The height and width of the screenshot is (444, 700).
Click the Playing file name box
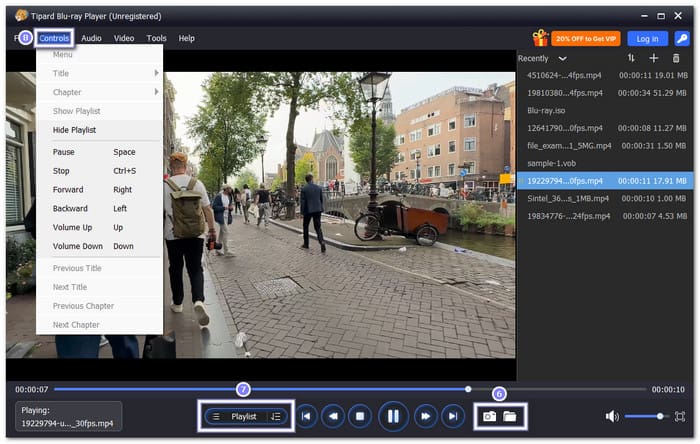[68, 416]
